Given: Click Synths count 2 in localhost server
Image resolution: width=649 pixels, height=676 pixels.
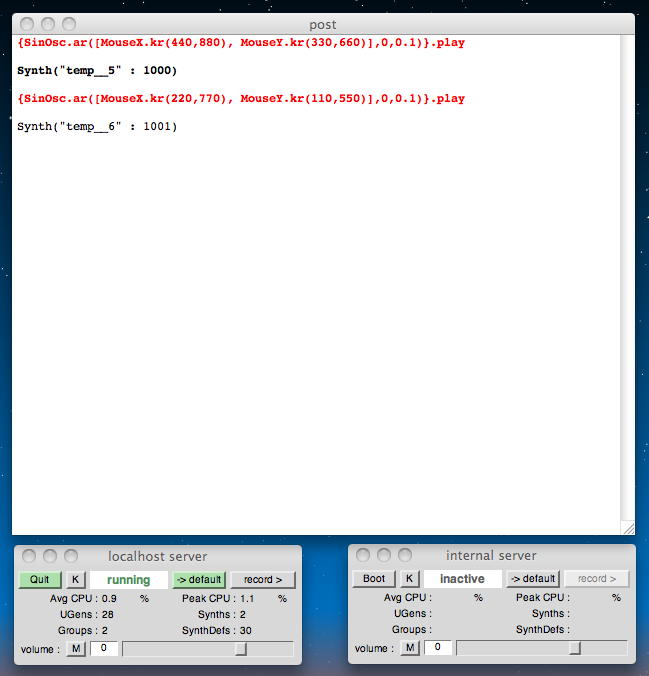Looking at the screenshot, I should pos(243,614).
